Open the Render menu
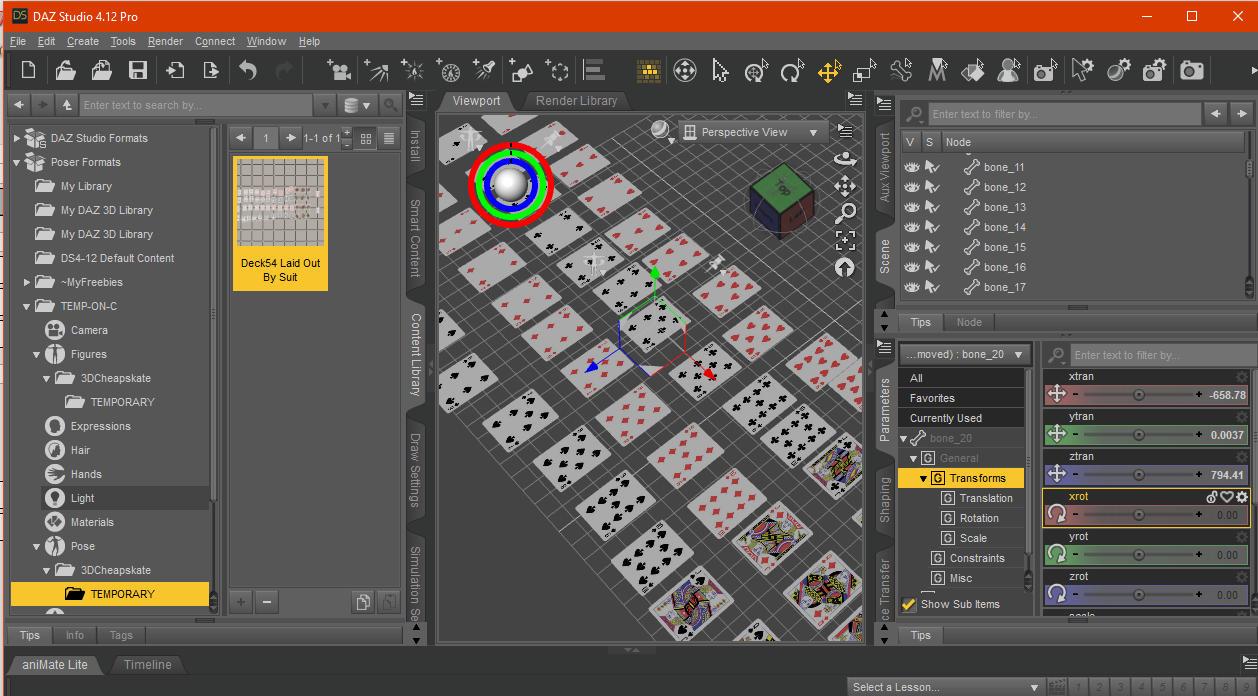 tap(165, 41)
